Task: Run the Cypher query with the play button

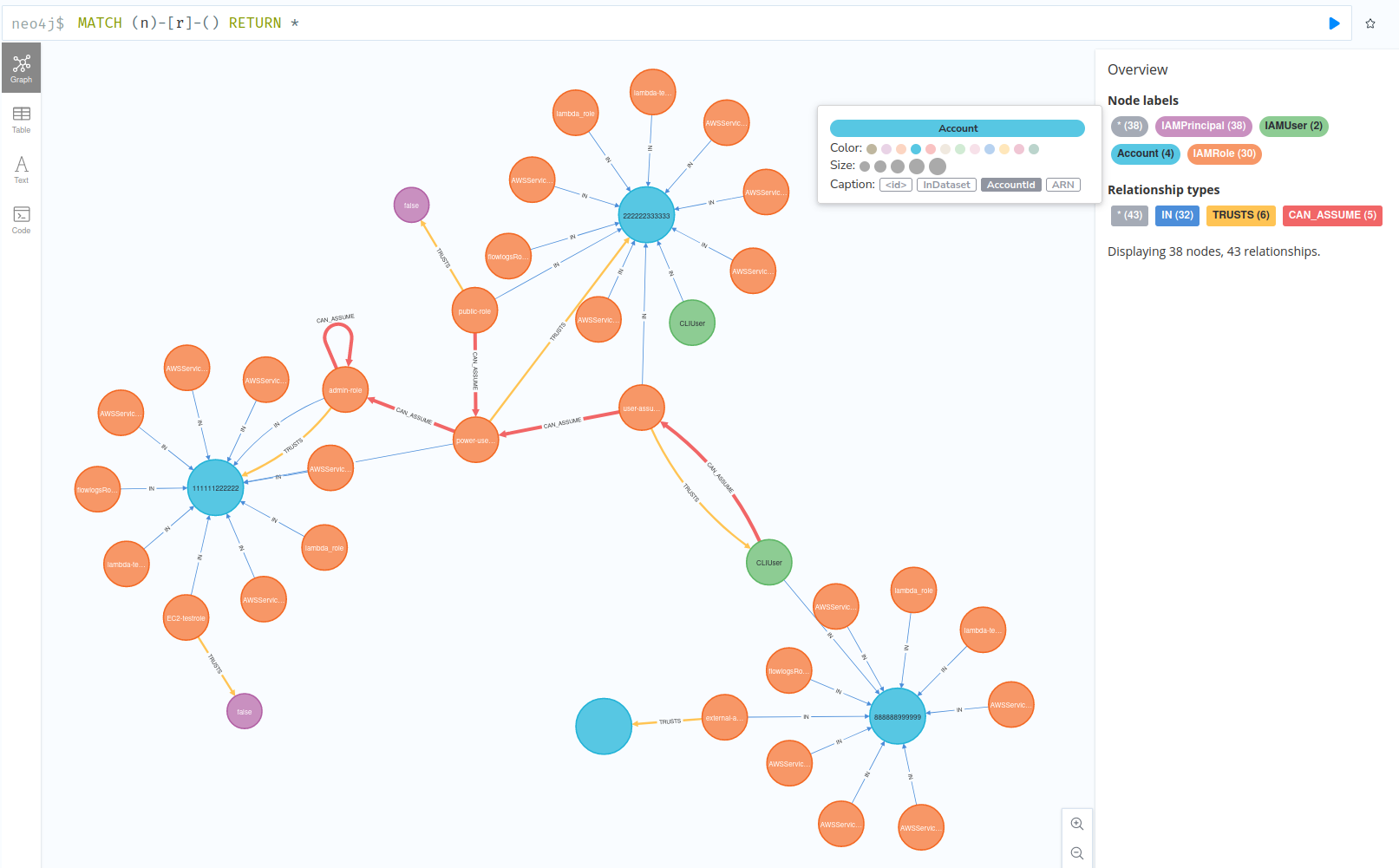Action: pos(1334,23)
